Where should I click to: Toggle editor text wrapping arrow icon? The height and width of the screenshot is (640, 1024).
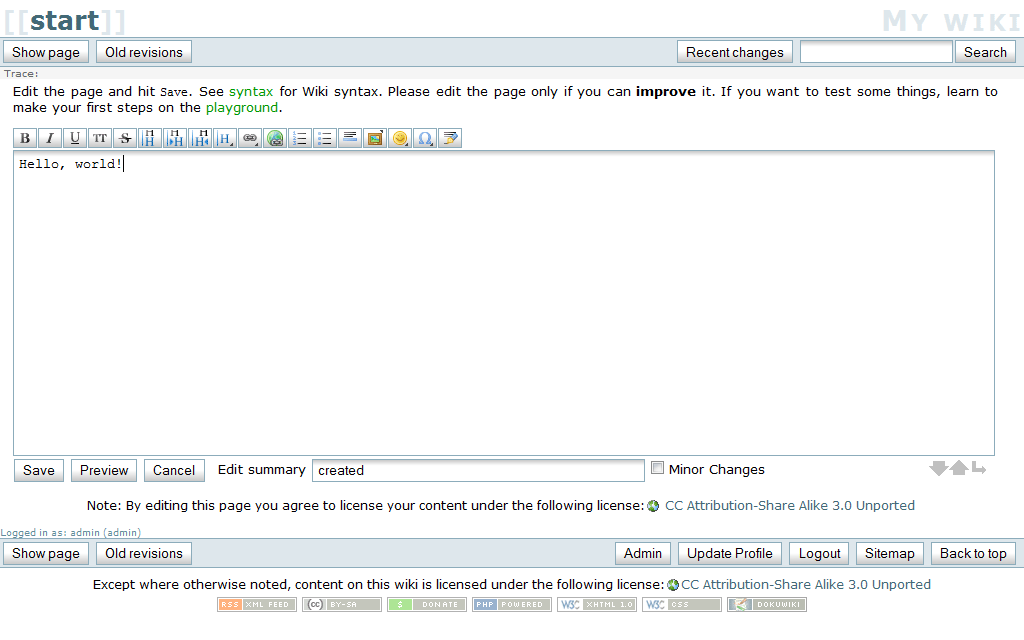979,468
